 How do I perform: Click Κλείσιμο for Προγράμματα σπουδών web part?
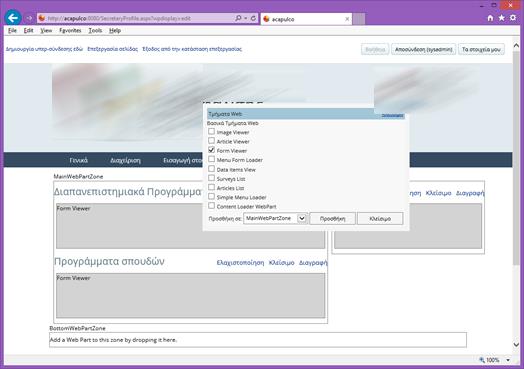point(282,263)
